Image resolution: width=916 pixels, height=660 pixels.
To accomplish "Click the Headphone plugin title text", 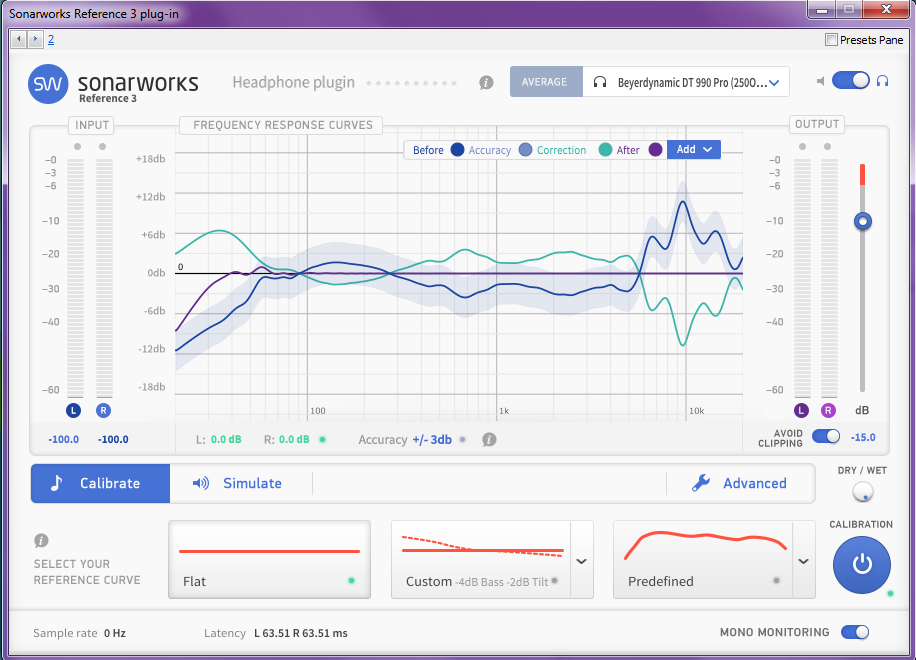I will [x=293, y=82].
